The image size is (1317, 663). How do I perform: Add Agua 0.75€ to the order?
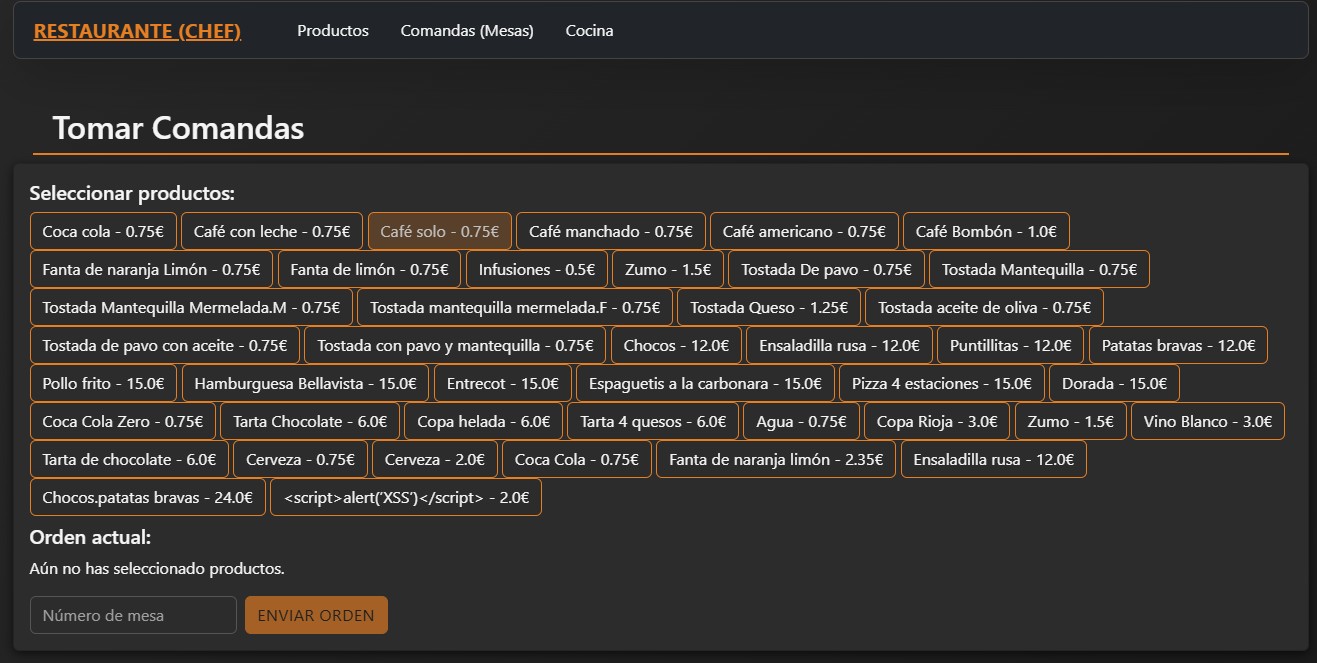[x=801, y=421]
